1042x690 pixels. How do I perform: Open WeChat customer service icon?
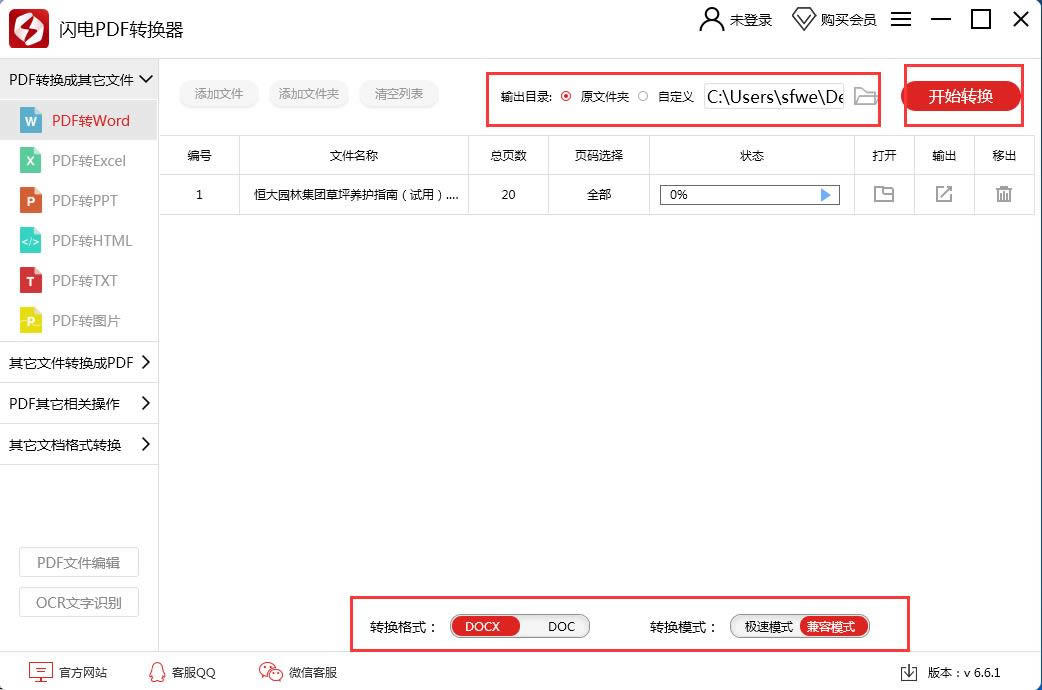pyautogui.click(x=270, y=672)
